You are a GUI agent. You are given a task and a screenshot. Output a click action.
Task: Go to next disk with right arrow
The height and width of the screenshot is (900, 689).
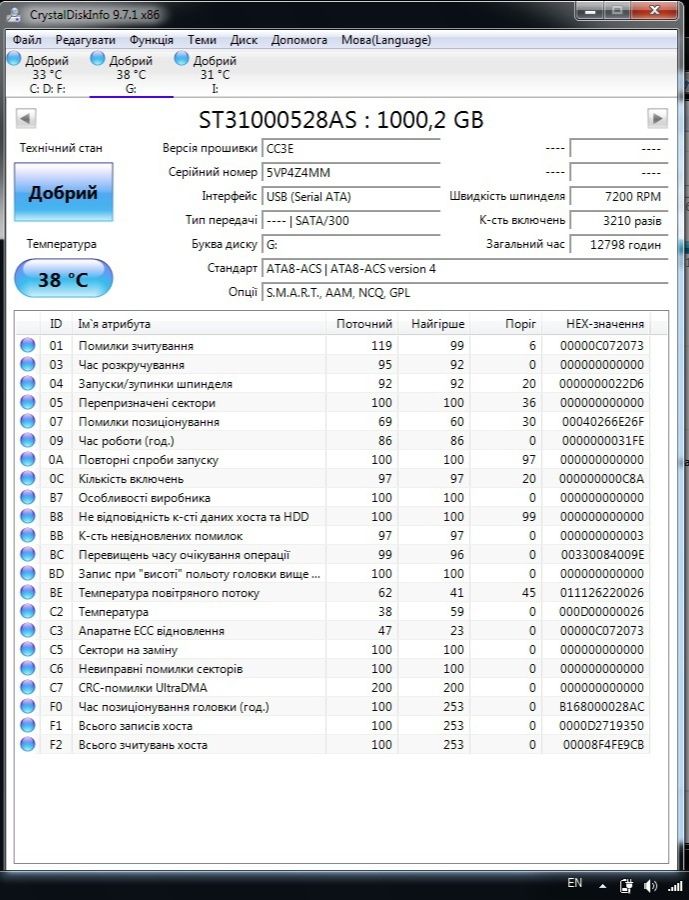(x=657, y=119)
